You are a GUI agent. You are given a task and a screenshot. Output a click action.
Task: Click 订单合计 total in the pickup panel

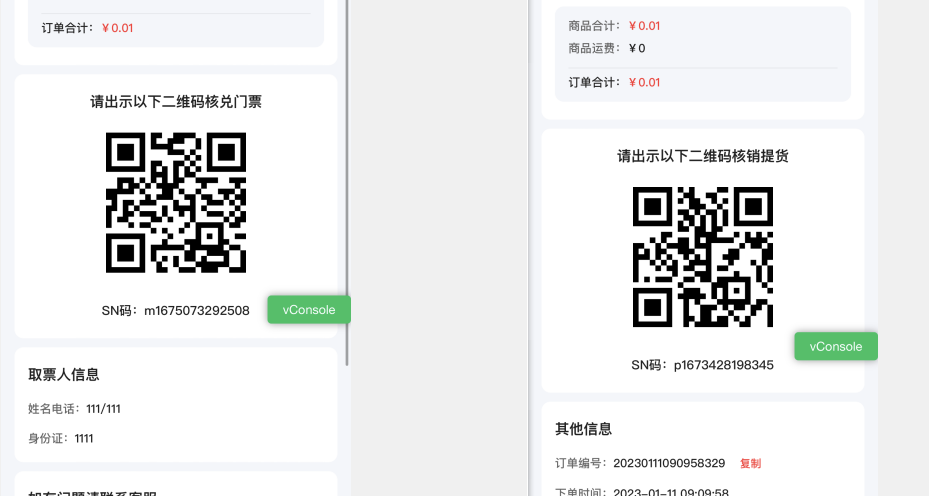click(x=644, y=82)
